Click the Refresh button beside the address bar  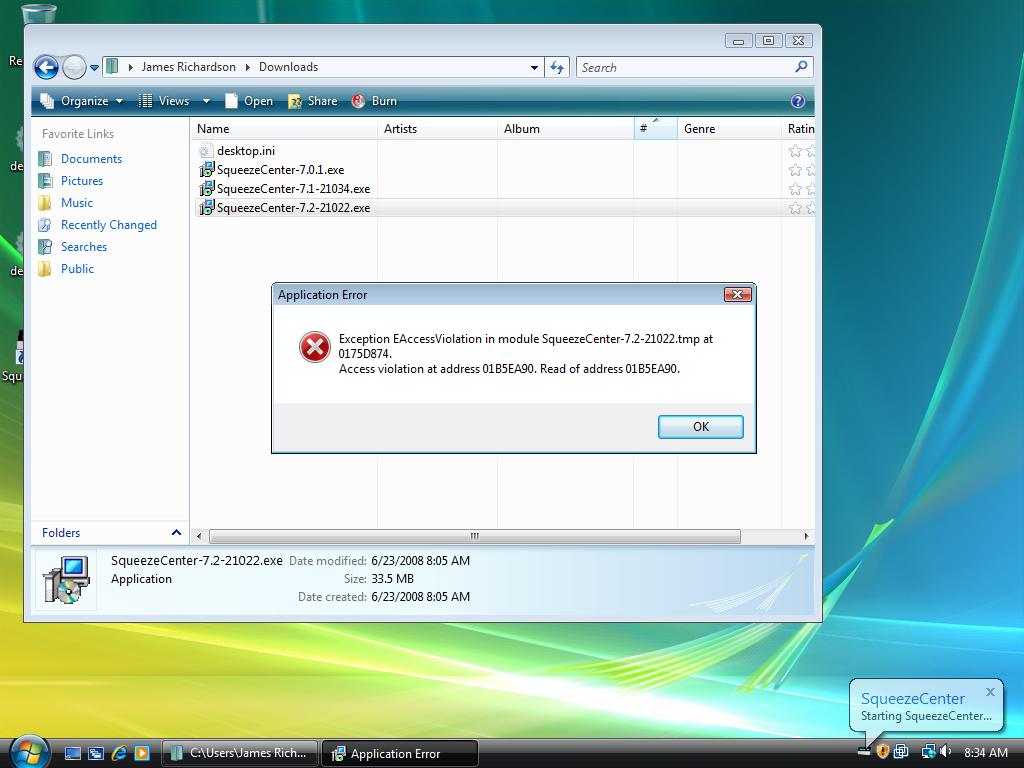558,67
